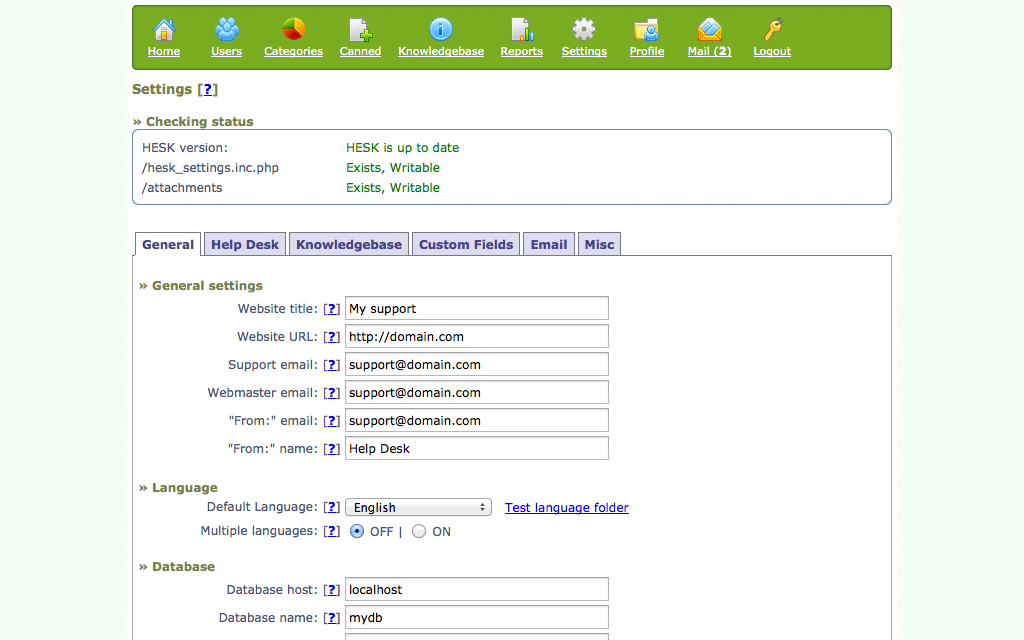Click the Logout key icon
This screenshot has width=1024, height=640.
(772, 30)
